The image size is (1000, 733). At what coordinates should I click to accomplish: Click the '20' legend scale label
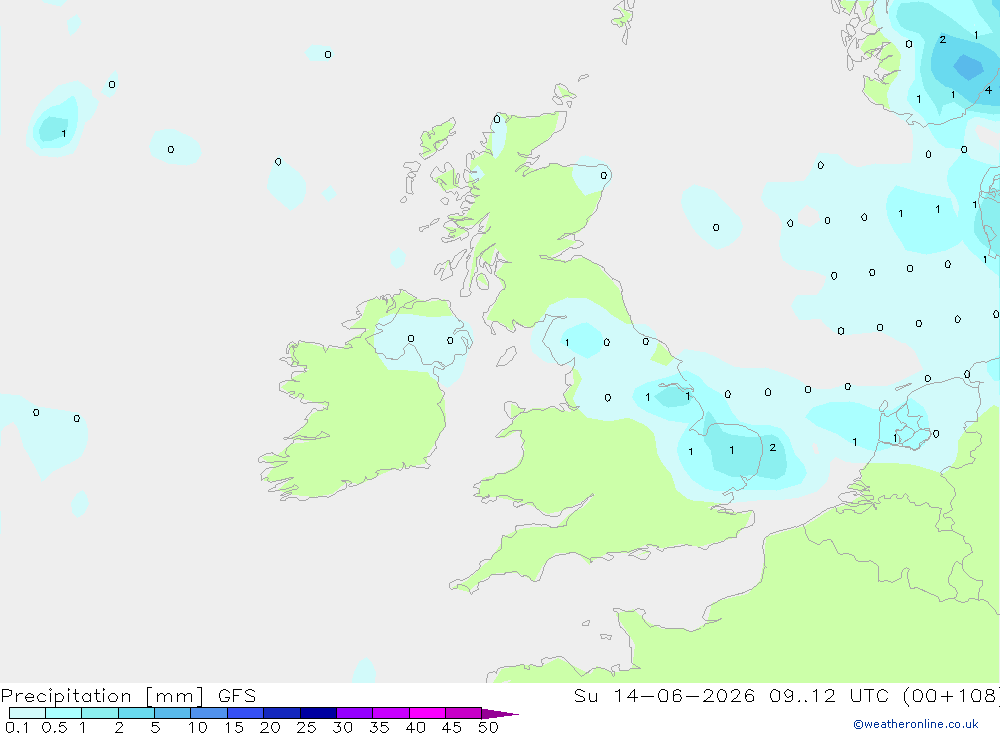click(270, 727)
